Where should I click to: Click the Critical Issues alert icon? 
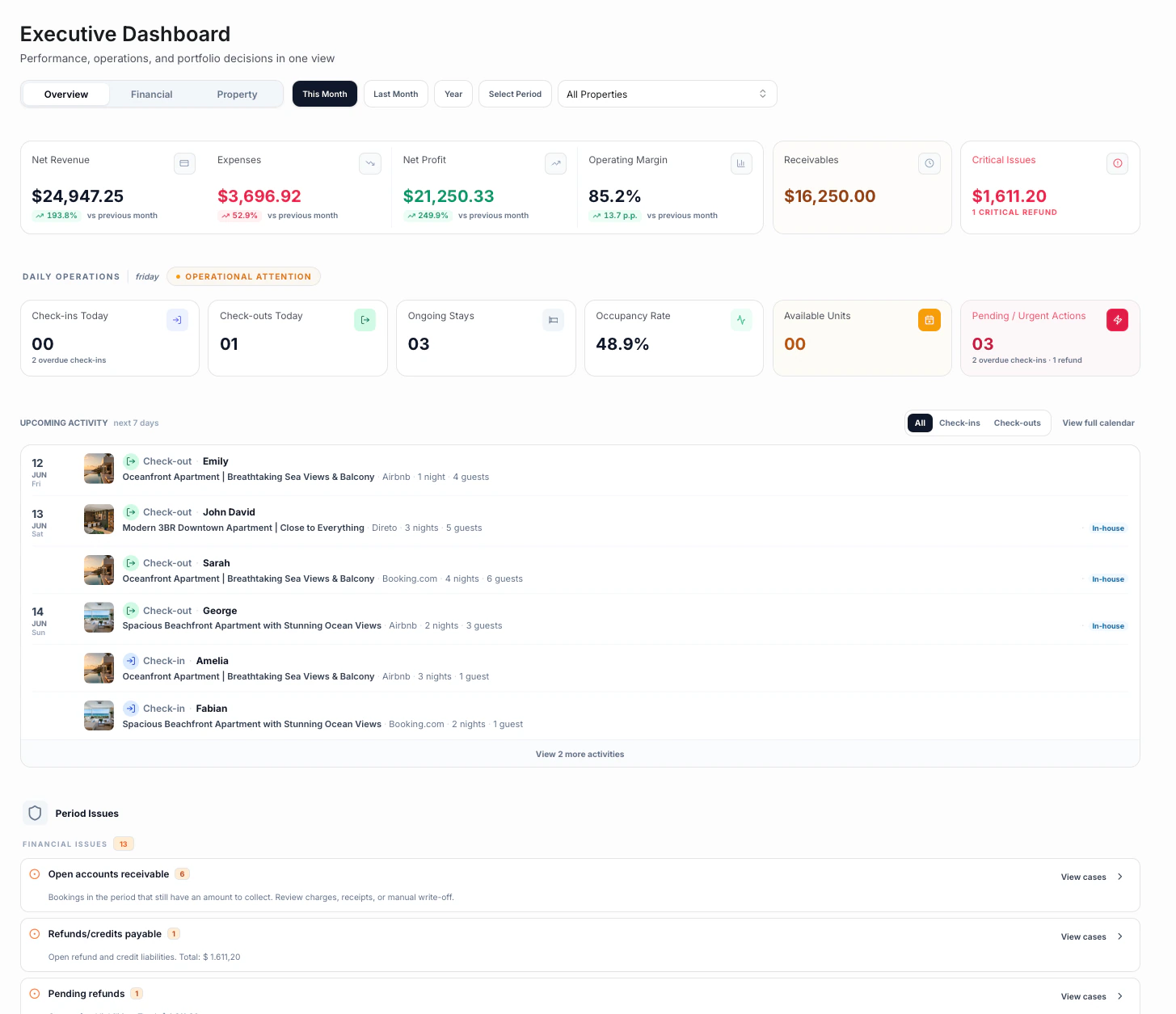(1118, 163)
